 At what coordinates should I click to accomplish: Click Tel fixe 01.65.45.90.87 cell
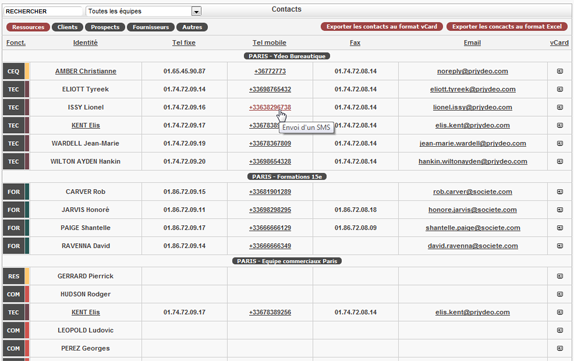tap(184, 71)
